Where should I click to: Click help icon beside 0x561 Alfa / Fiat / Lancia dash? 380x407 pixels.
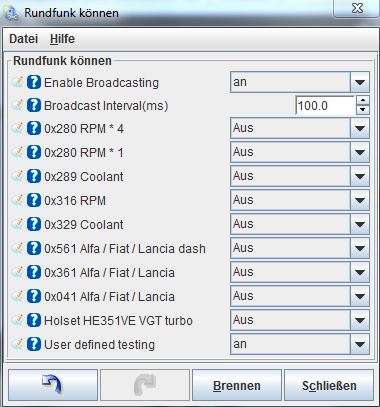point(34,248)
